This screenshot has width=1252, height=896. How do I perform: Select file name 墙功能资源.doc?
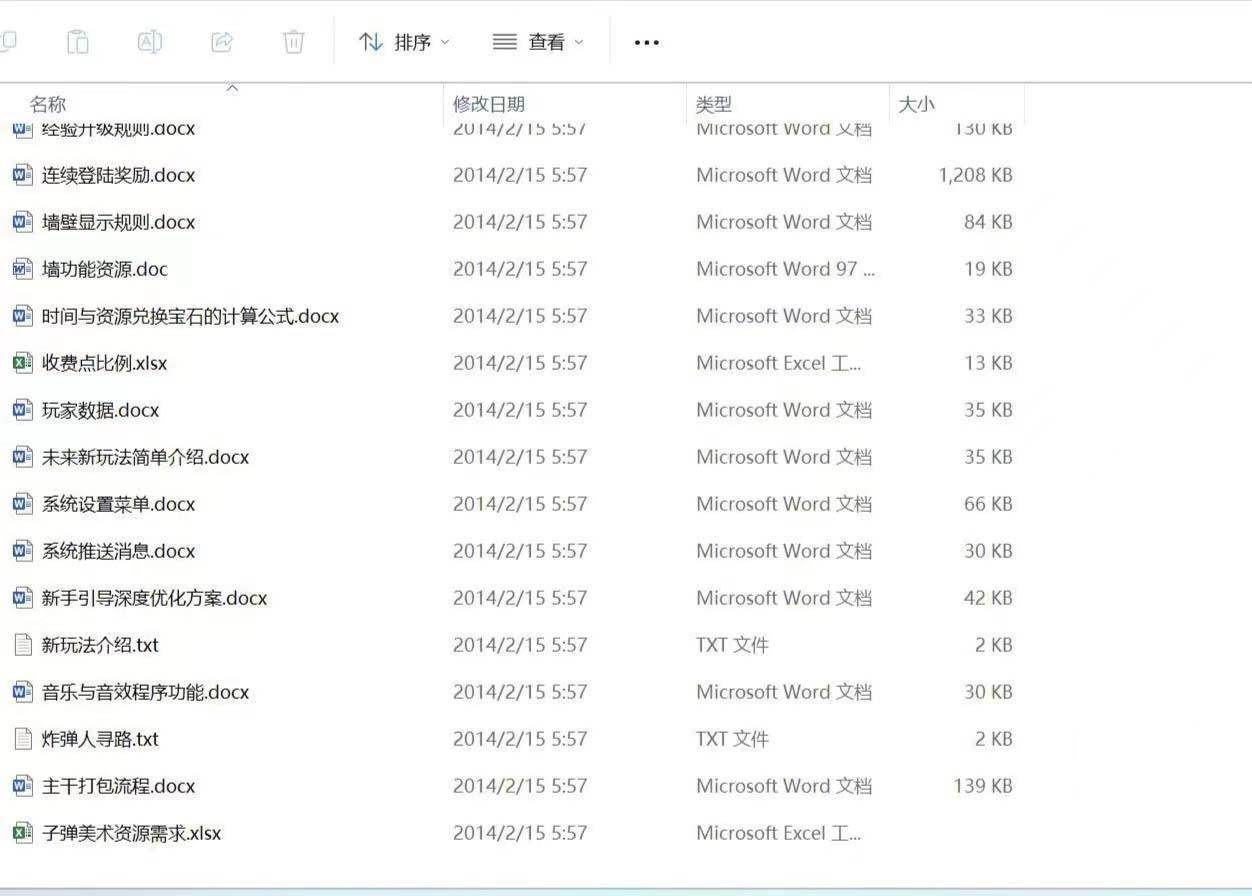(x=105, y=269)
